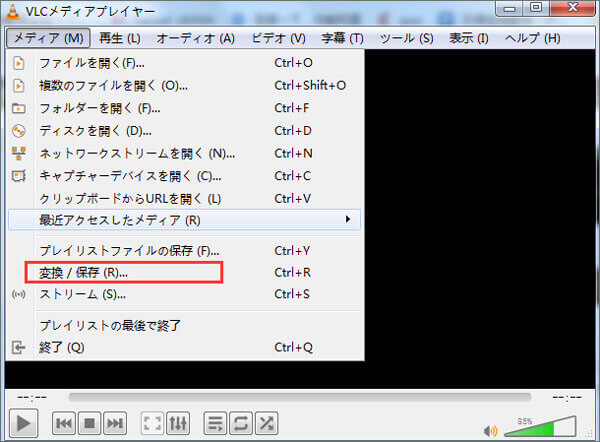The height and width of the screenshot is (442, 600).
Task: Toggle fullscreen mode icon
Action: coord(152,423)
